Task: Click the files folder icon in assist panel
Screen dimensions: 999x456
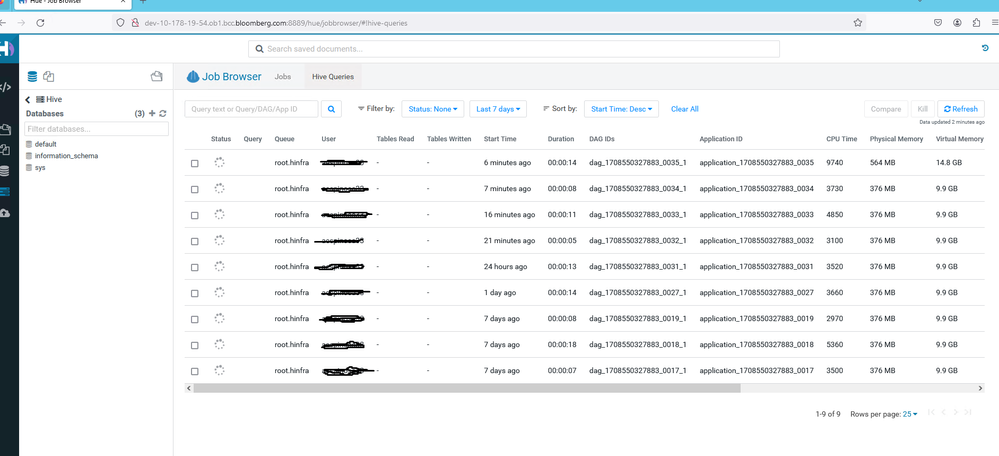Action: 157,76
